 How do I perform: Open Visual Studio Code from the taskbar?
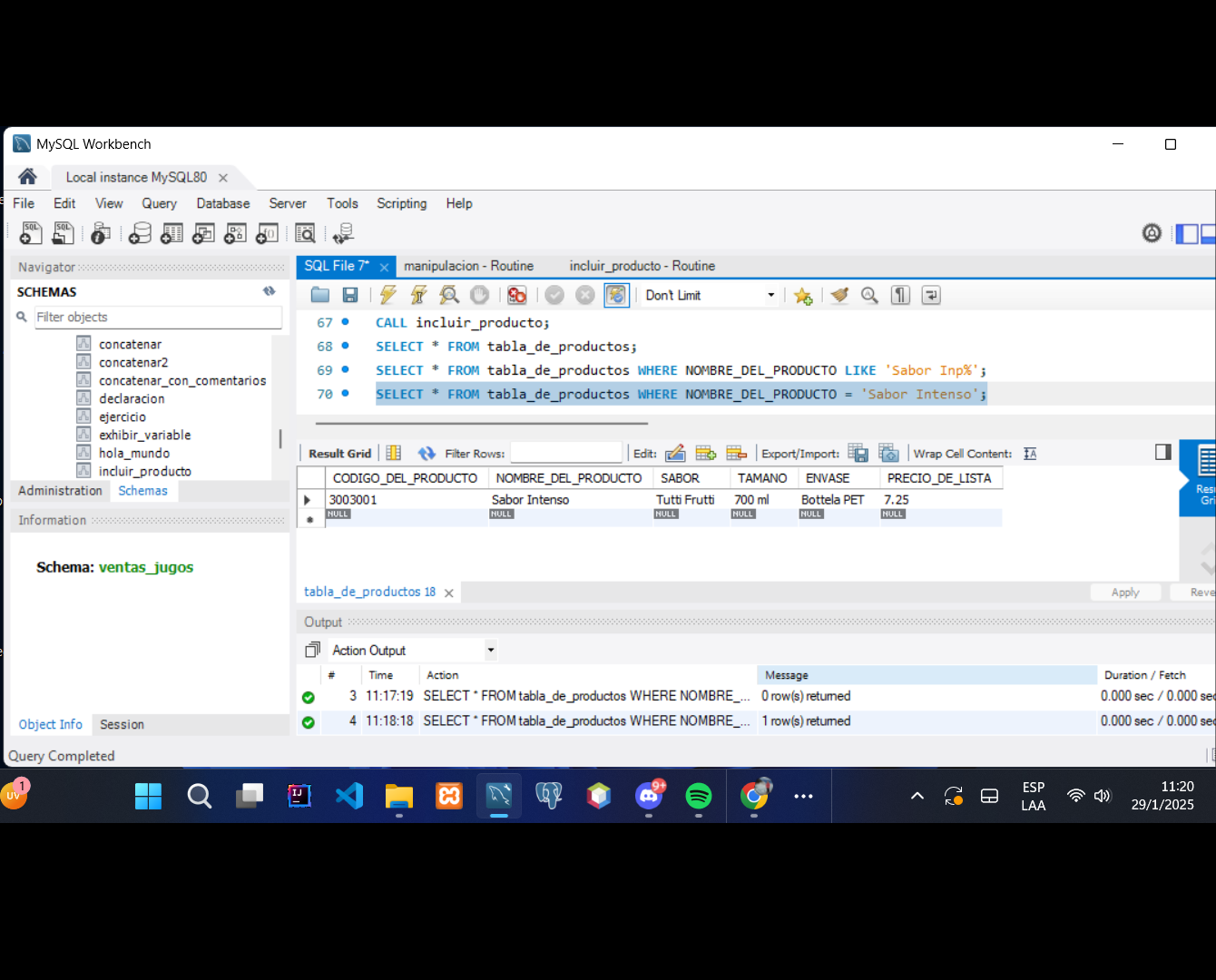point(349,796)
